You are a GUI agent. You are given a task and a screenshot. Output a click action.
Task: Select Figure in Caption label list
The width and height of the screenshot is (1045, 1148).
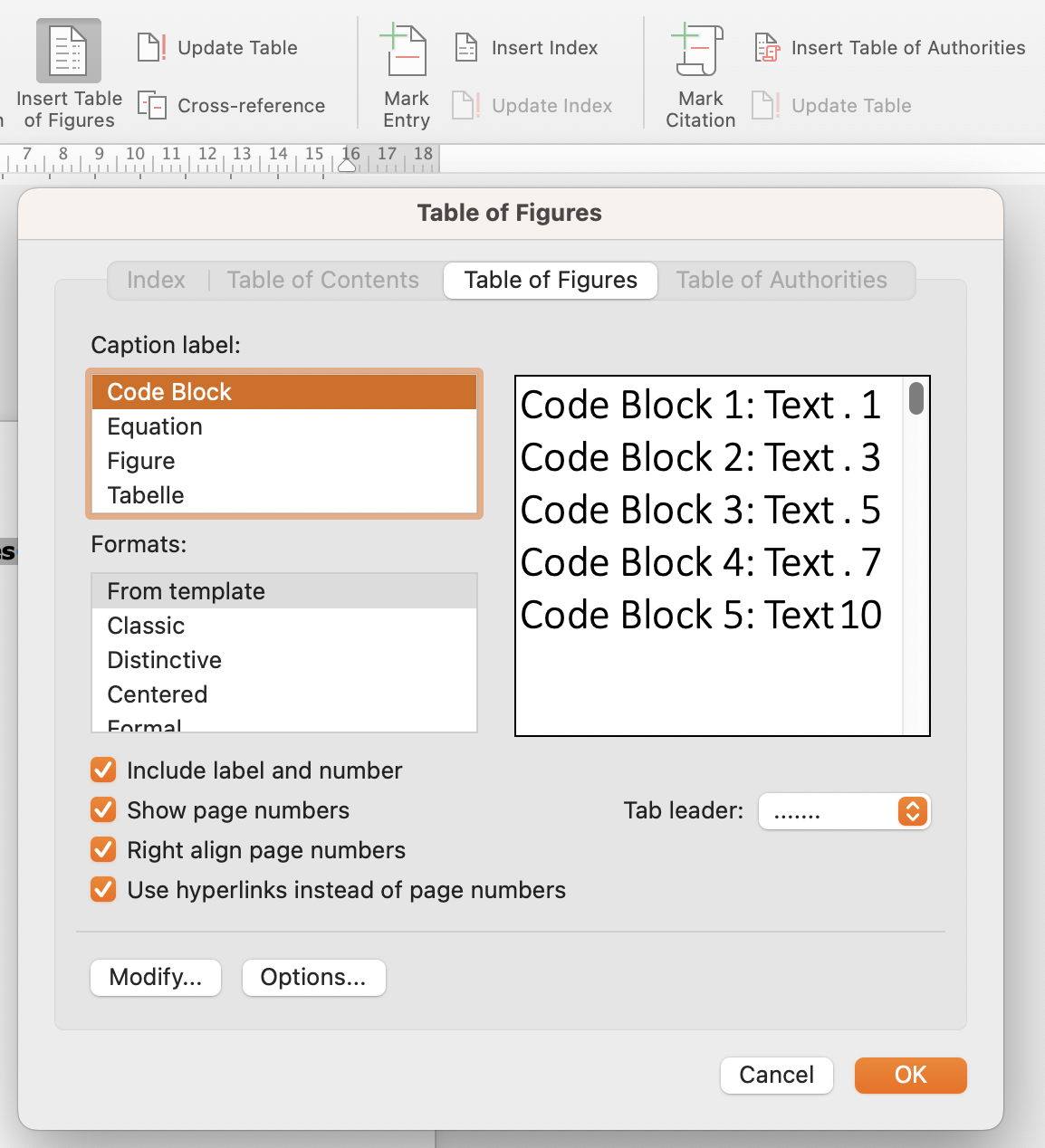point(141,461)
